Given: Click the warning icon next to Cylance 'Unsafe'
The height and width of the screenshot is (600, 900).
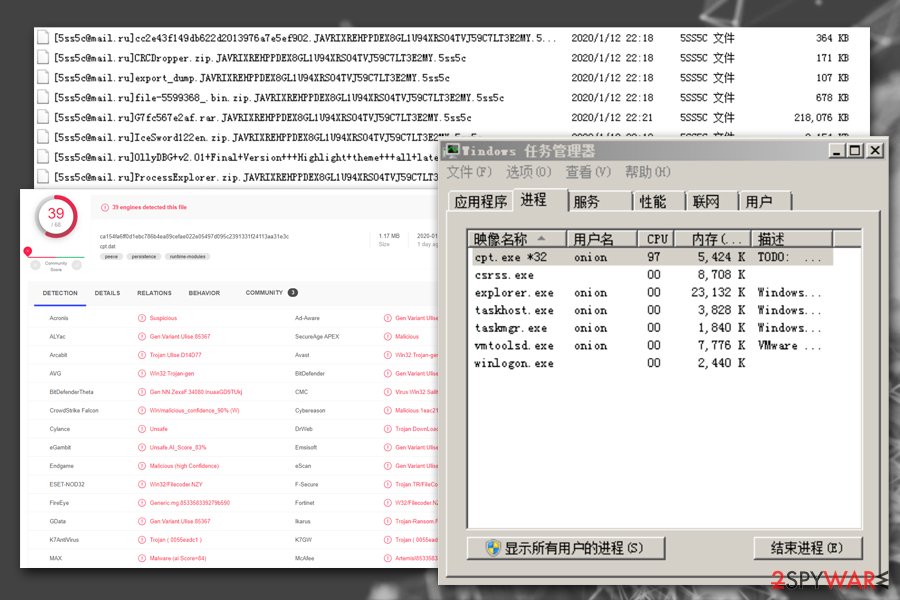Looking at the screenshot, I should (x=142, y=429).
